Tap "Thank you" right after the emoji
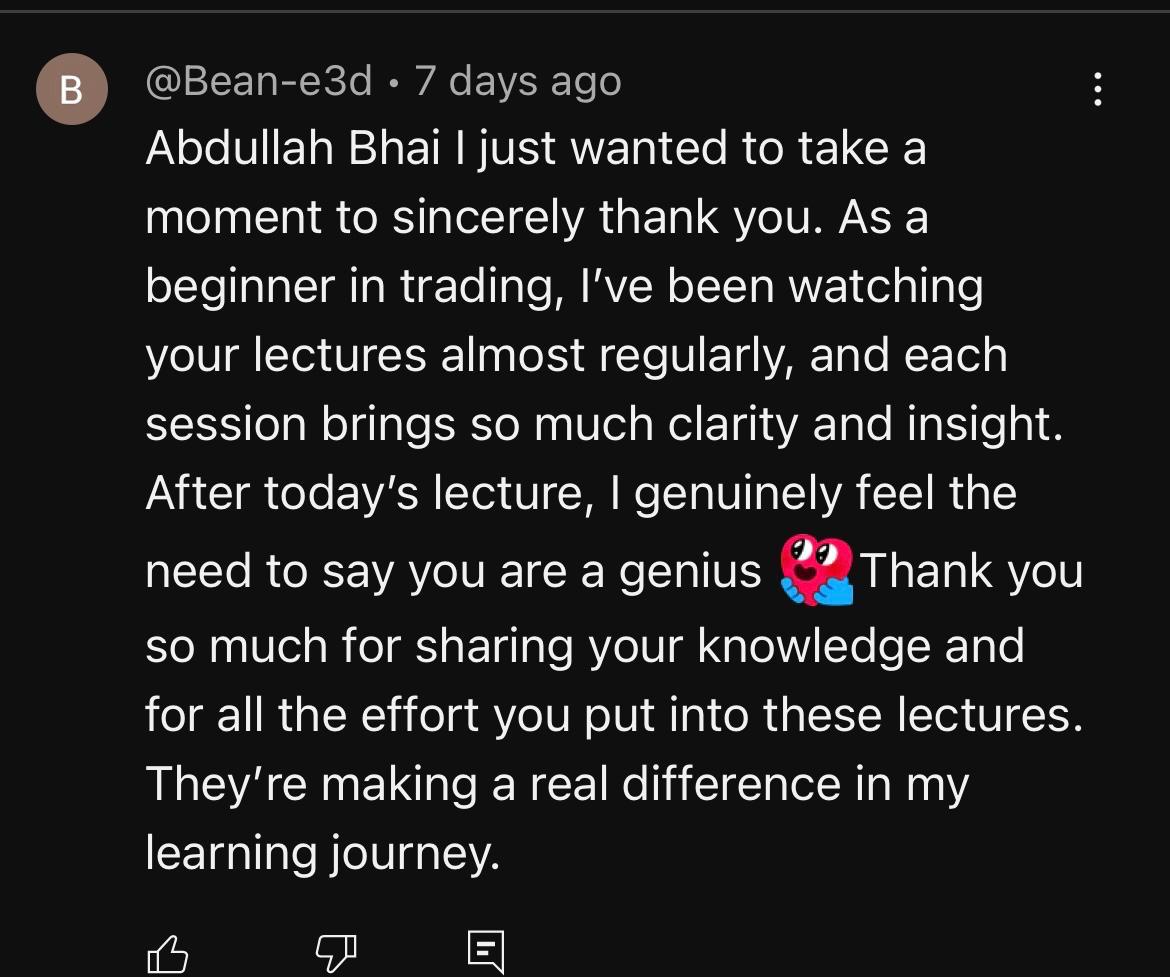Image resolution: width=1170 pixels, height=977 pixels. (x=971, y=572)
